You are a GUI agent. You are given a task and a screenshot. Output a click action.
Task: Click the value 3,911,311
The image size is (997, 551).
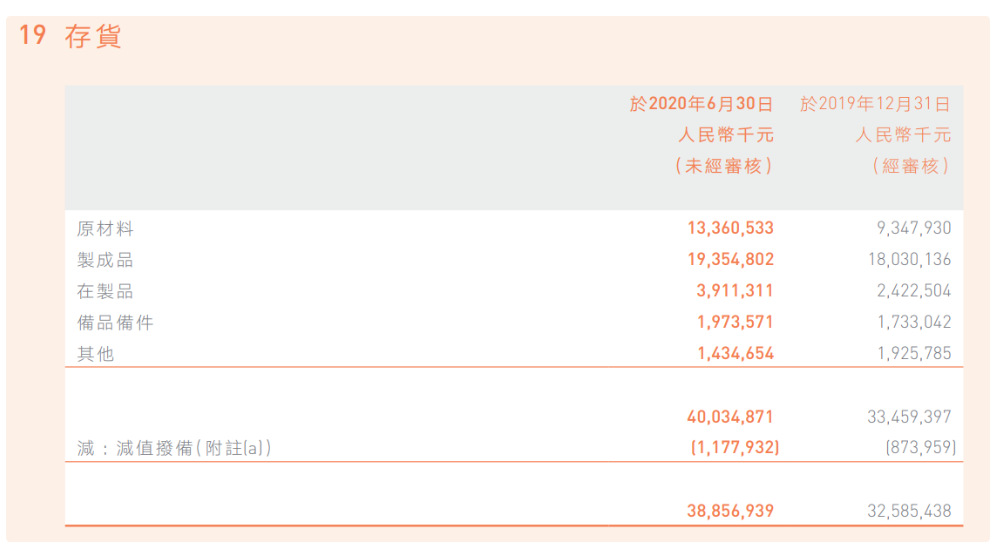pos(735,292)
